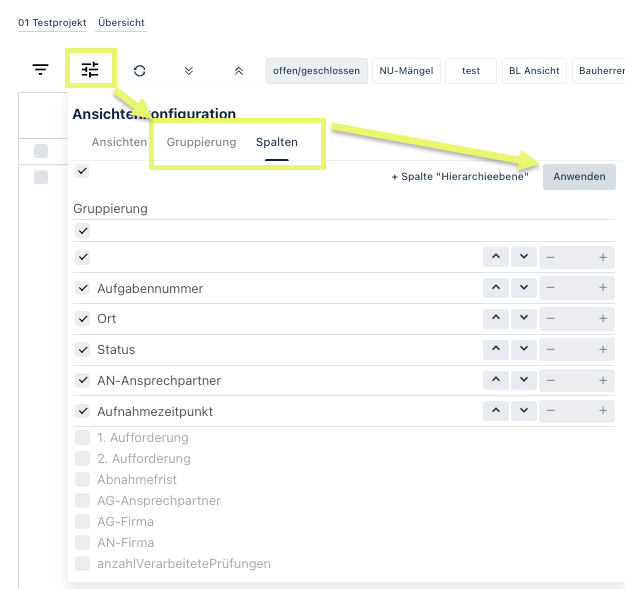Expand all rows with double-chevron down icon
Viewport: 625px width, 589px height.
(x=189, y=71)
